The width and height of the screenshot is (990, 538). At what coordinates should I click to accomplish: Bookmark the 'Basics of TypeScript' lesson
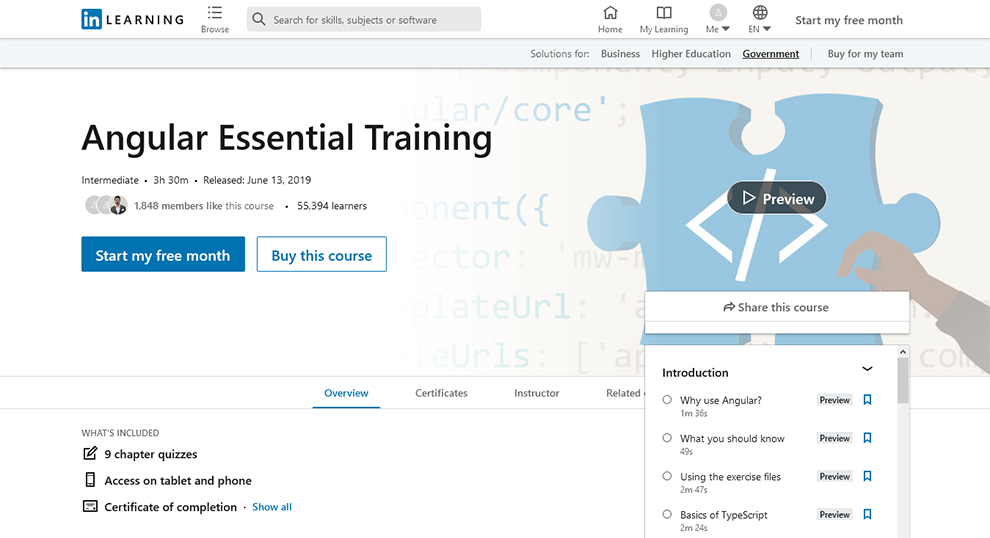868,515
